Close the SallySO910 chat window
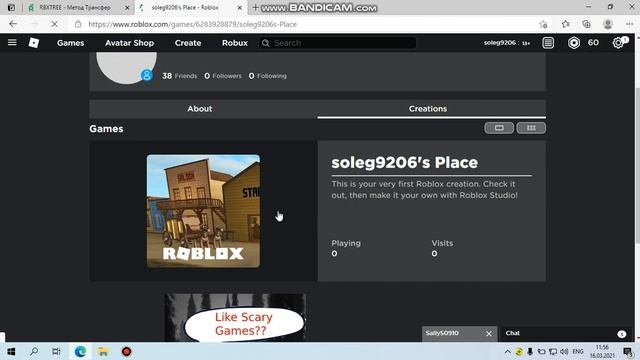This screenshot has width=640, height=360. [x=489, y=333]
